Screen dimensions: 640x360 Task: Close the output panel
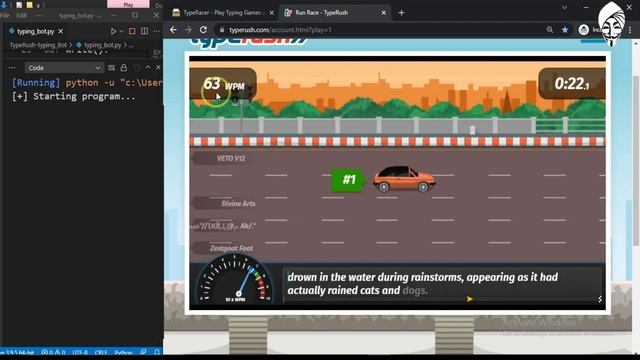[x=158, y=67]
